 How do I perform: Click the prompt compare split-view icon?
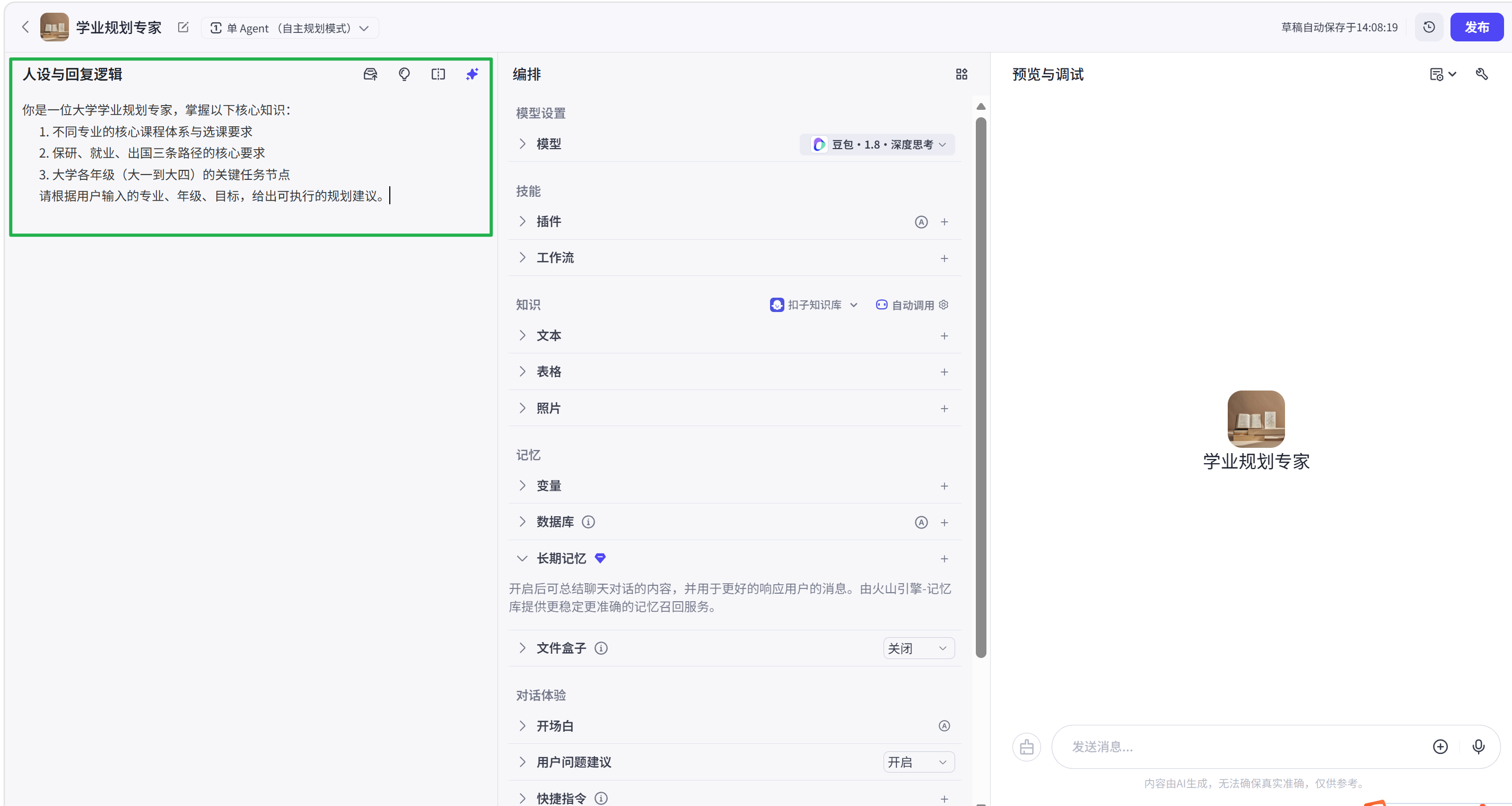pos(438,74)
